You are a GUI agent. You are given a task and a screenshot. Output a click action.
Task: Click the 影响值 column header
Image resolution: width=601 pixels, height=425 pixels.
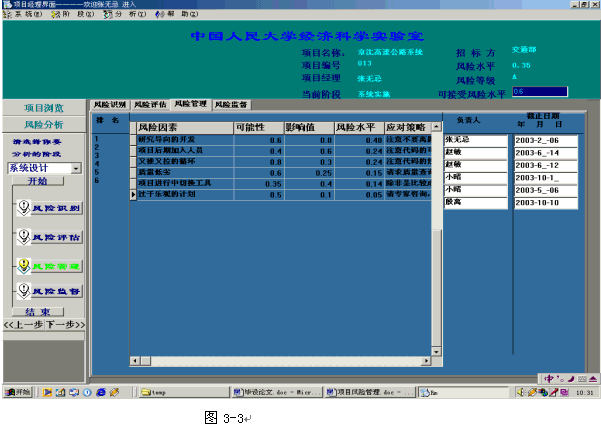click(x=309, y=128)
